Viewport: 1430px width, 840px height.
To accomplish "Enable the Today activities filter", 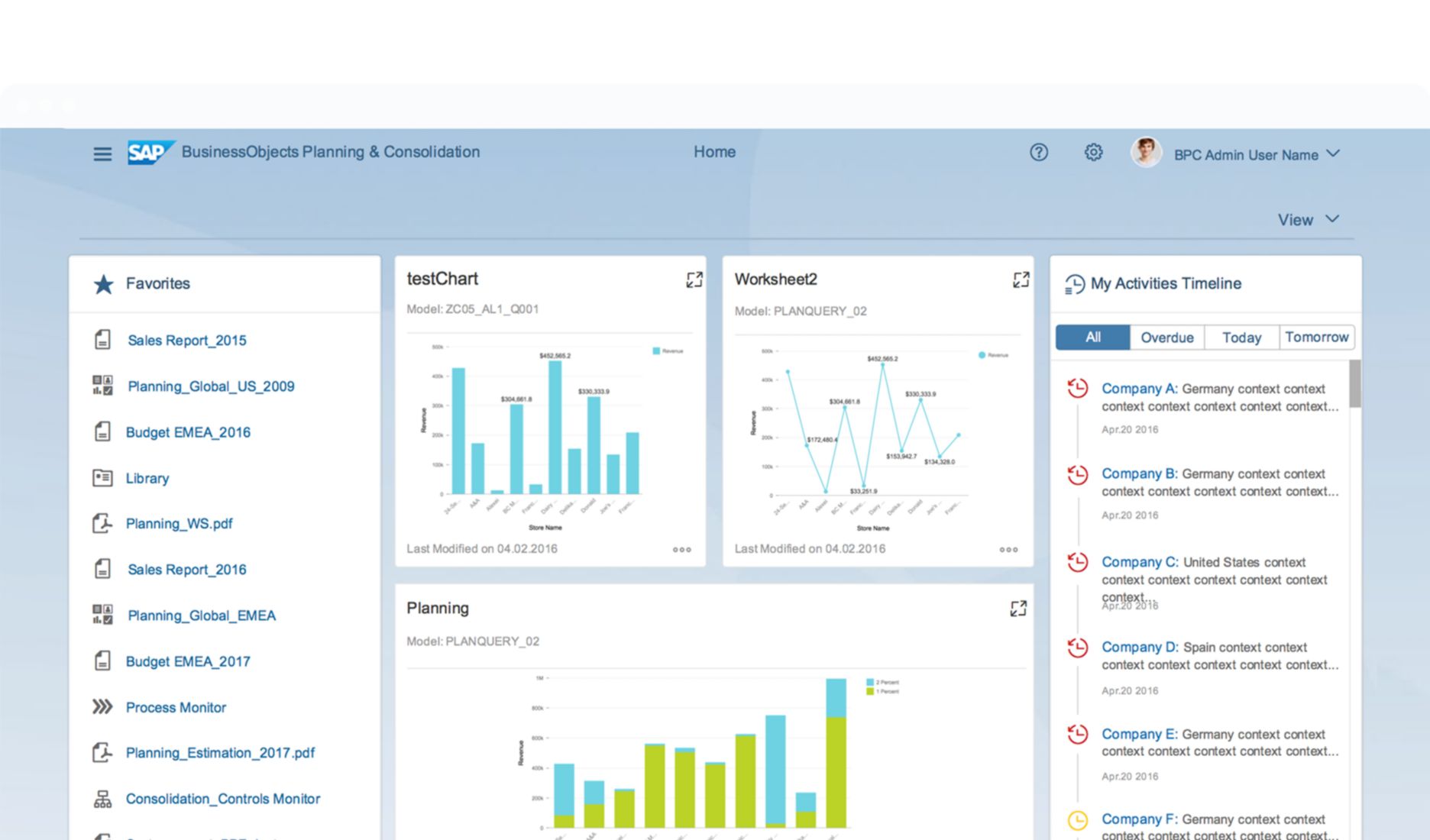I will tap(1241, 337).
